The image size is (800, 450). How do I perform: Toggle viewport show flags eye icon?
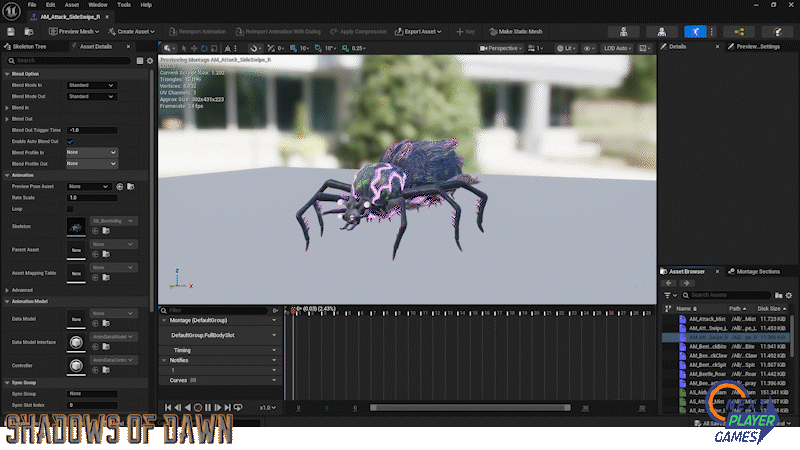point(589,48)
